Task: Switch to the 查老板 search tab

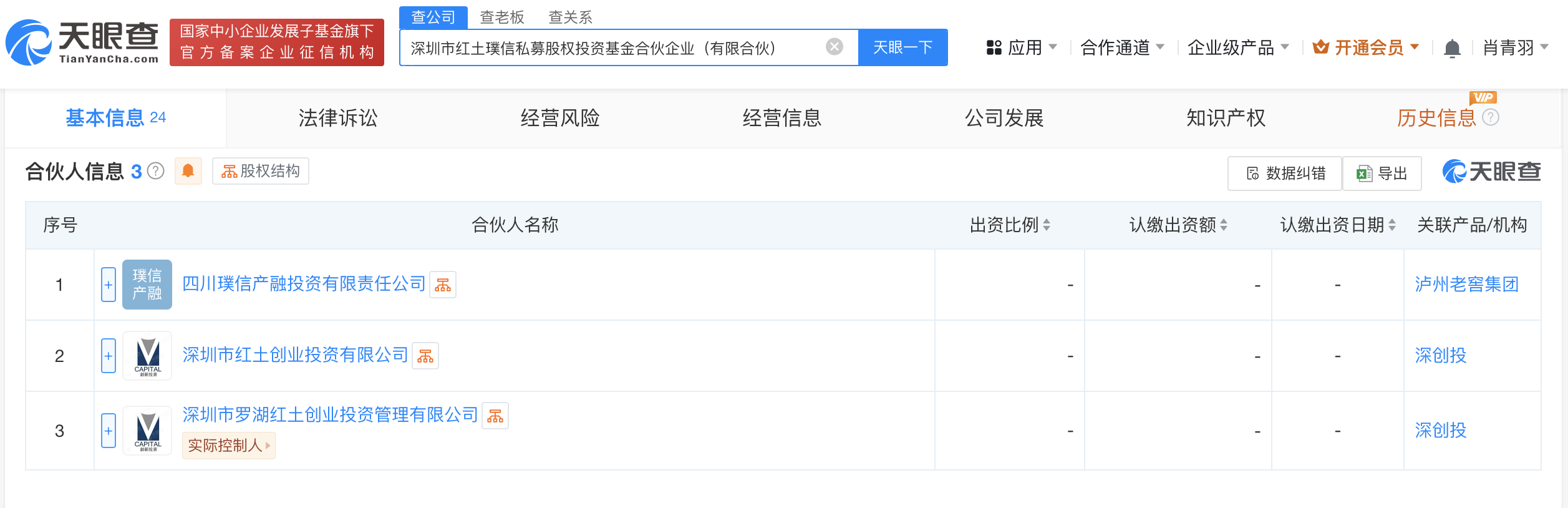Action: click(502, 17)
